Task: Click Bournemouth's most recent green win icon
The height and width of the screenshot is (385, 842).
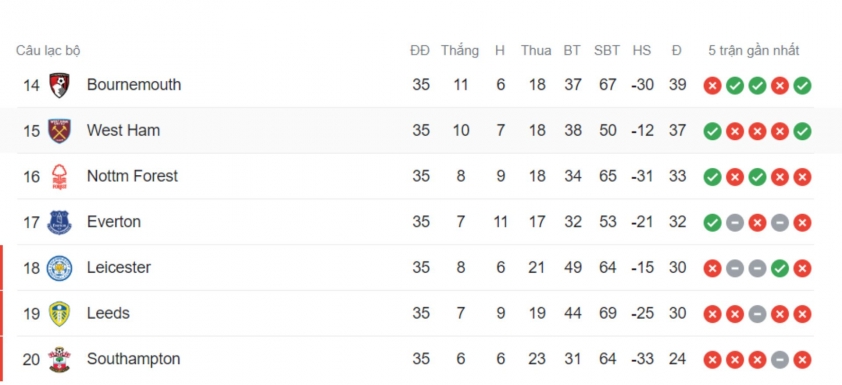Action: [802, 85]
